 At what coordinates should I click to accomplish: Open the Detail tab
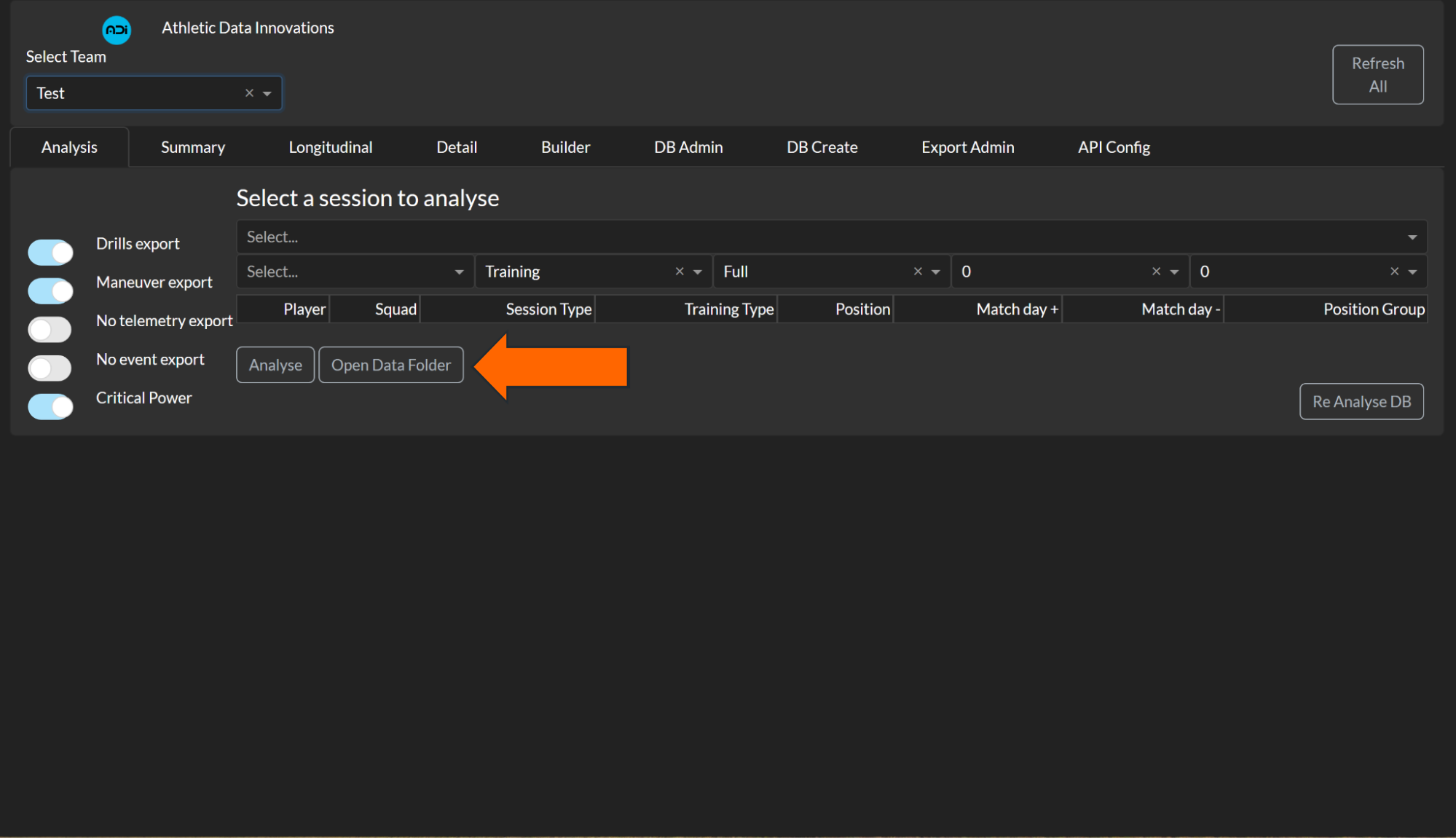457,147
